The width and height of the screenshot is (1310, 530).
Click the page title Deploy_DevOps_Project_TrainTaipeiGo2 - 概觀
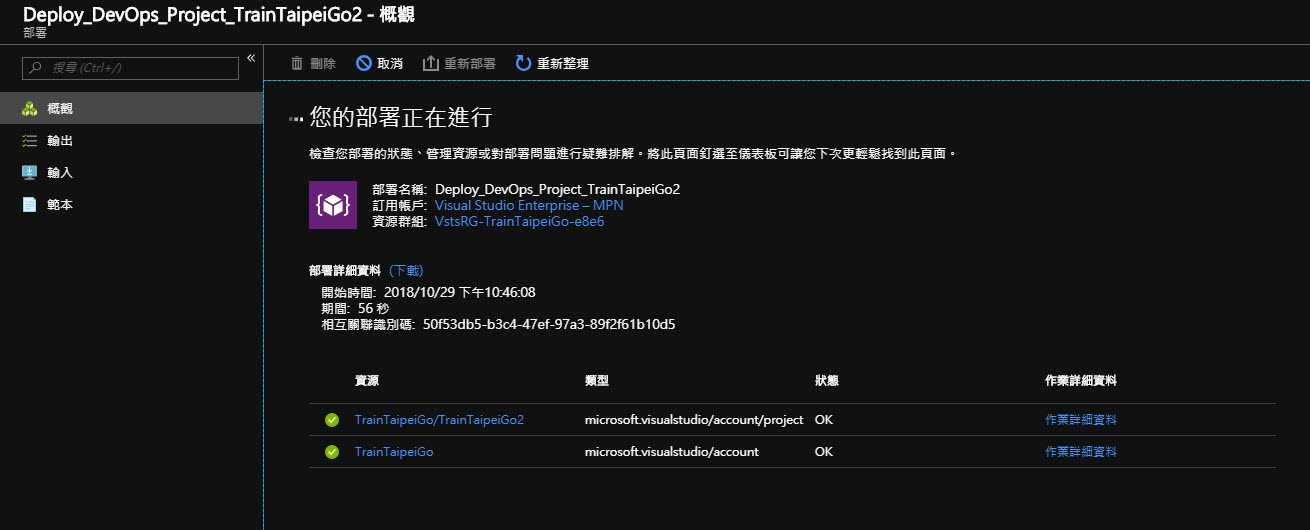click(x=219, y=14)
